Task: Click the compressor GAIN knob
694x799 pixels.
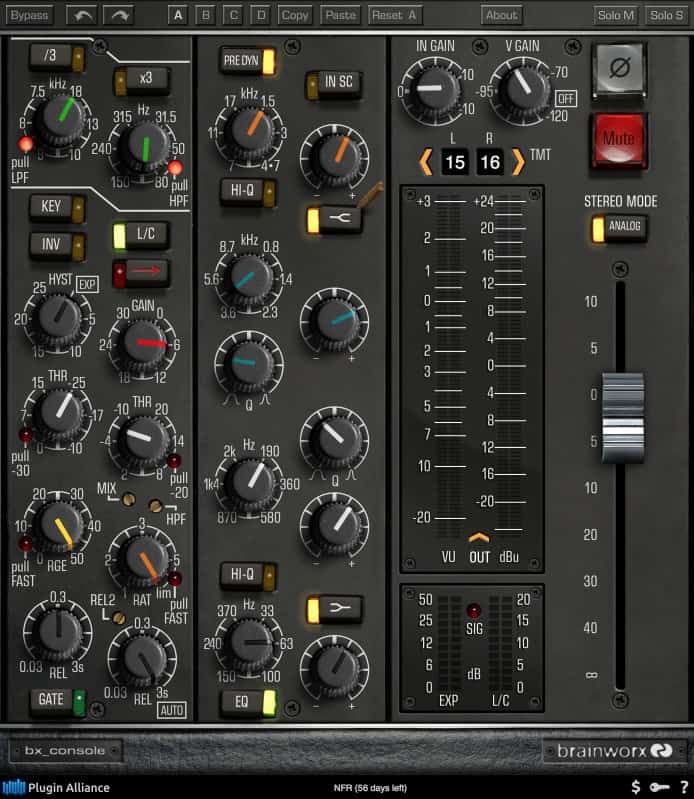Action: coord(144,345)
